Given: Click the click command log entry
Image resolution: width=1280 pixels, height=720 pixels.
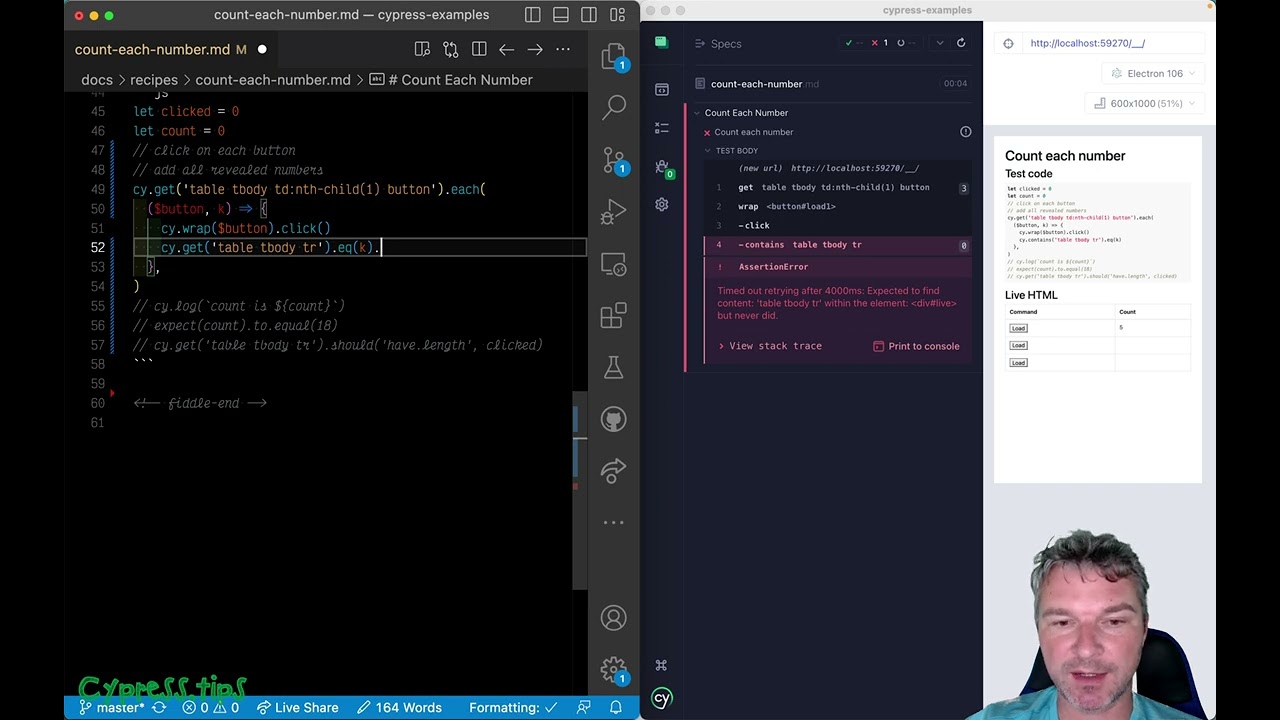Looking at the screenshot, I should 838,225.
